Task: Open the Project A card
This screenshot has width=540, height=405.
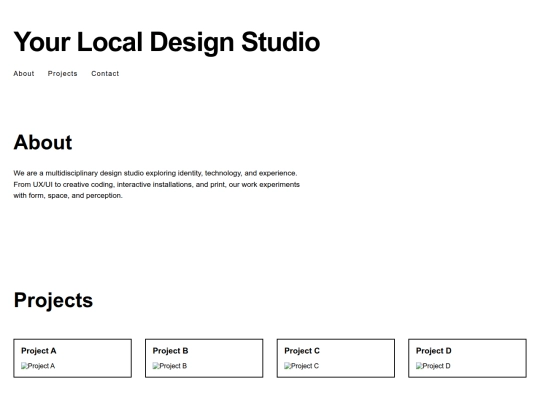Action: 72,358
